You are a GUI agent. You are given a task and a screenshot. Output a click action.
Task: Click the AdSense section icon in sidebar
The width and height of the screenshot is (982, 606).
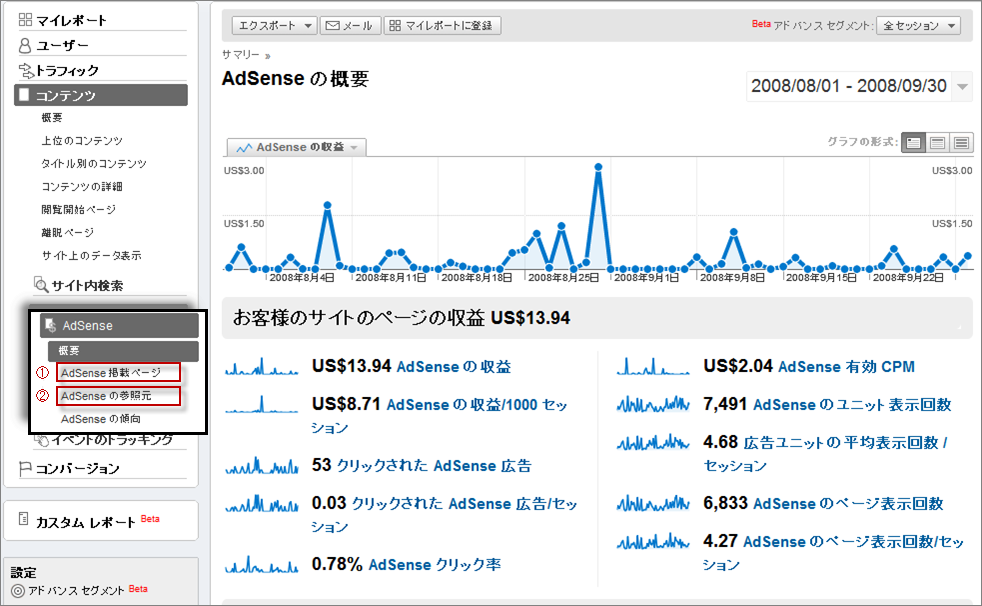[x=51, y=325]
